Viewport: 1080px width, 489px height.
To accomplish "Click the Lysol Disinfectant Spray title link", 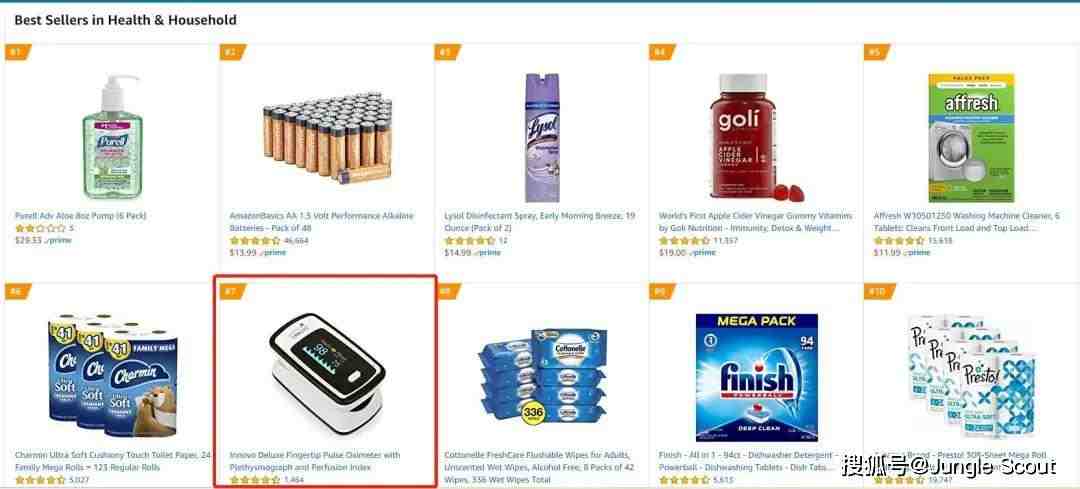I will (539, 222).
